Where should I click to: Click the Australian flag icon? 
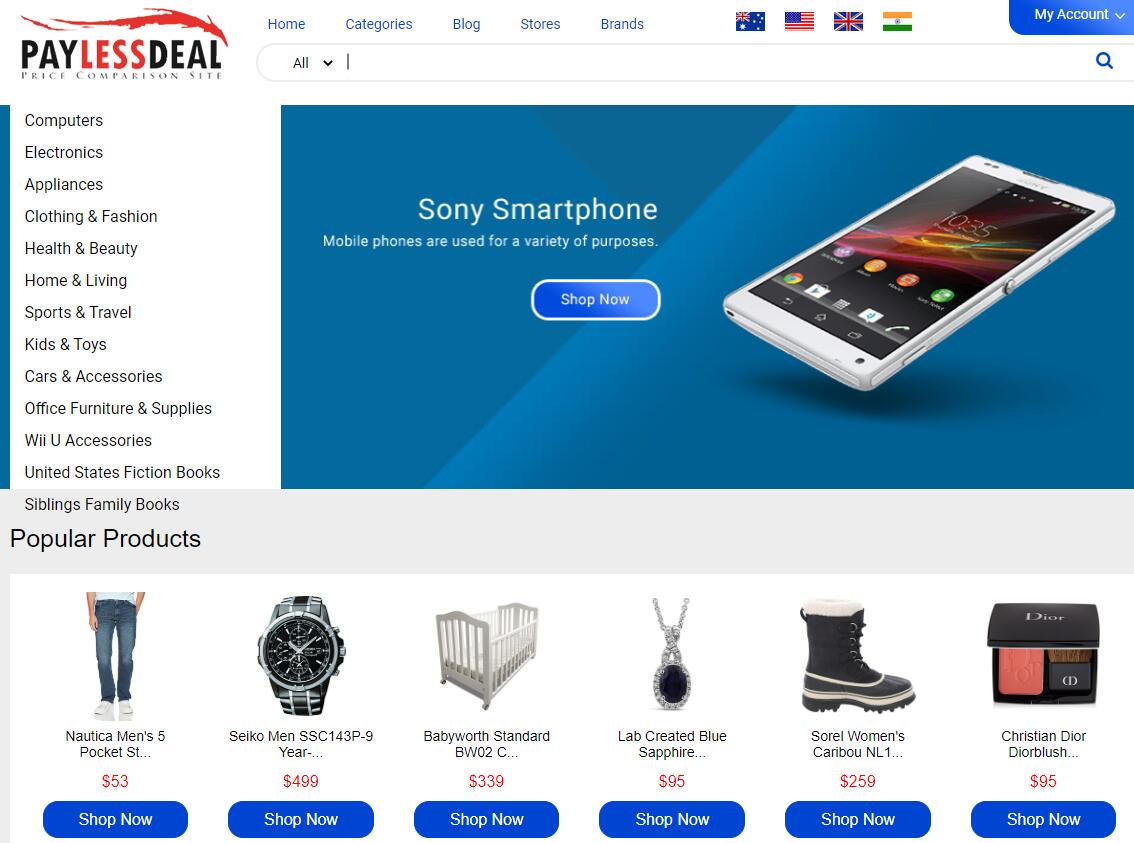[750, 22]
